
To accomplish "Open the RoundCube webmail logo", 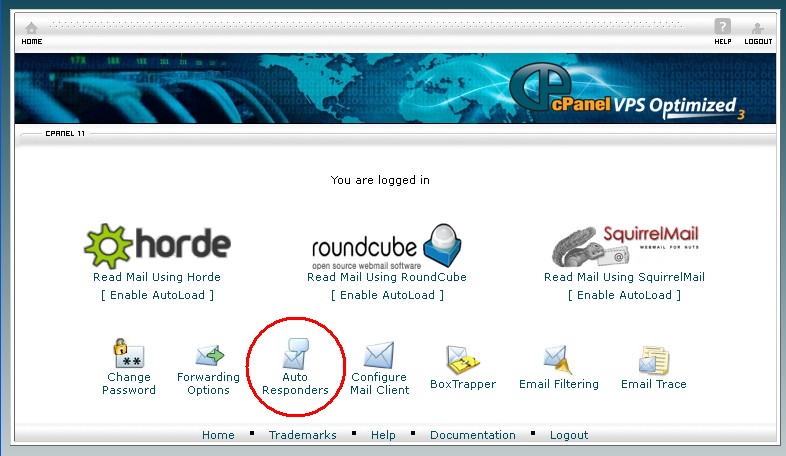I will tap(386, 247).
